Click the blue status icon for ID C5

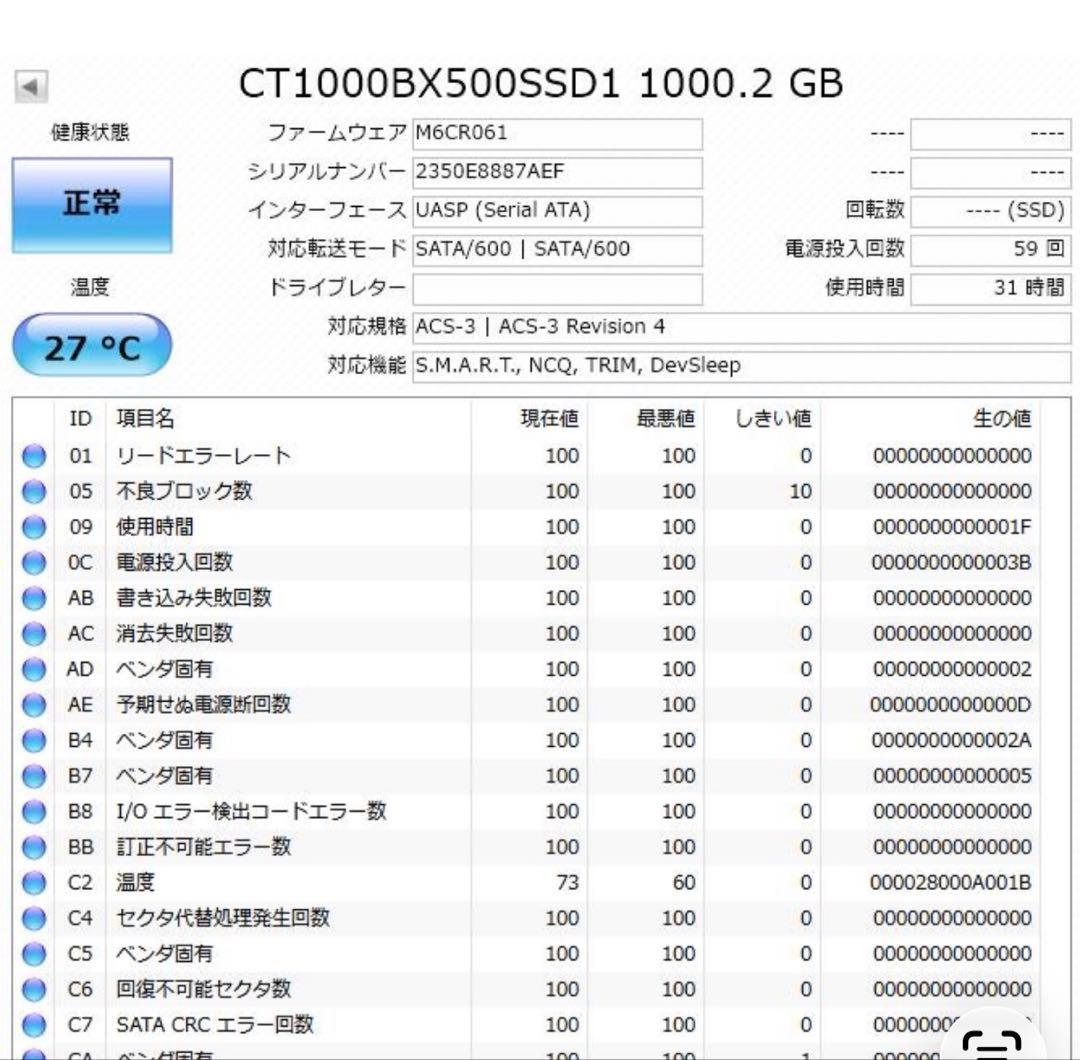34,954
